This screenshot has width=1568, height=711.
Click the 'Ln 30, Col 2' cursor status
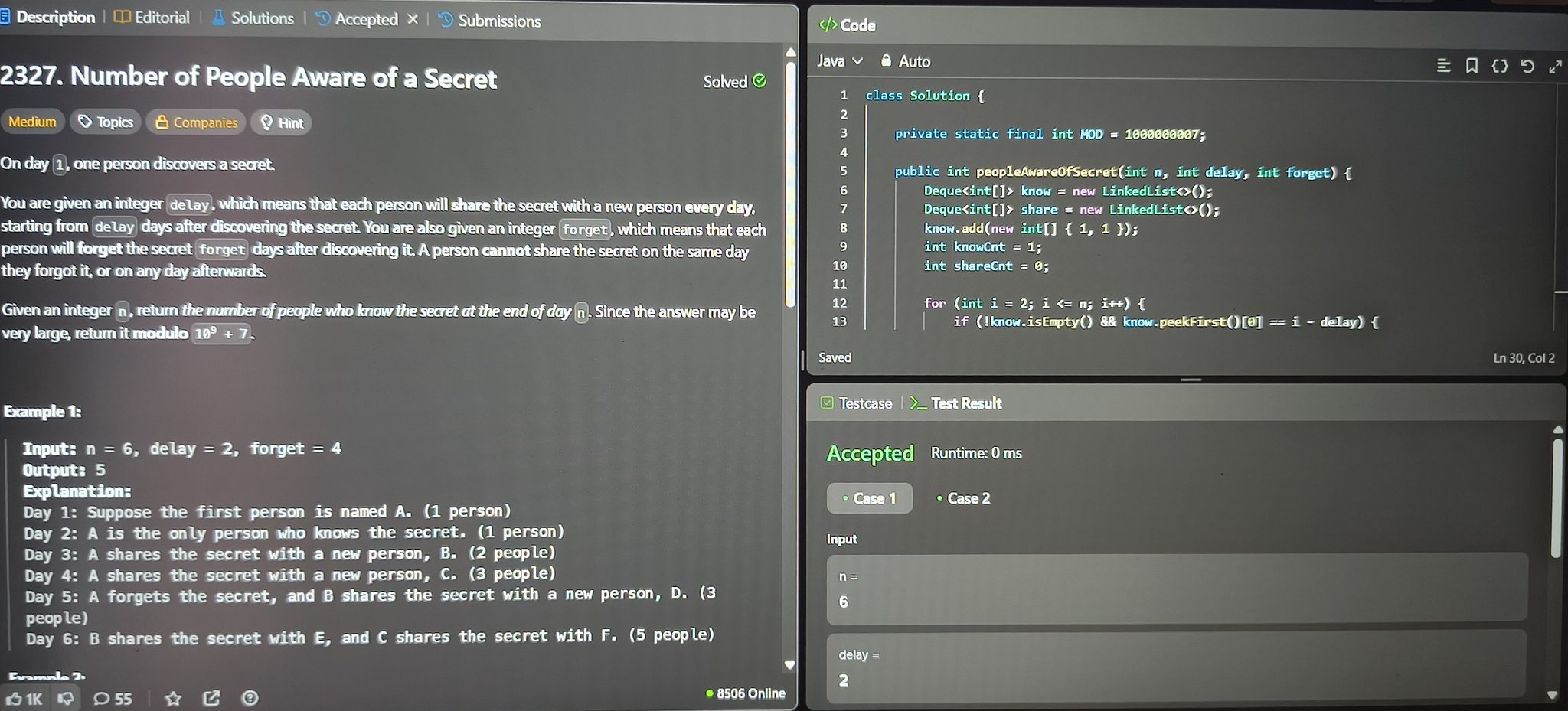1524,358
